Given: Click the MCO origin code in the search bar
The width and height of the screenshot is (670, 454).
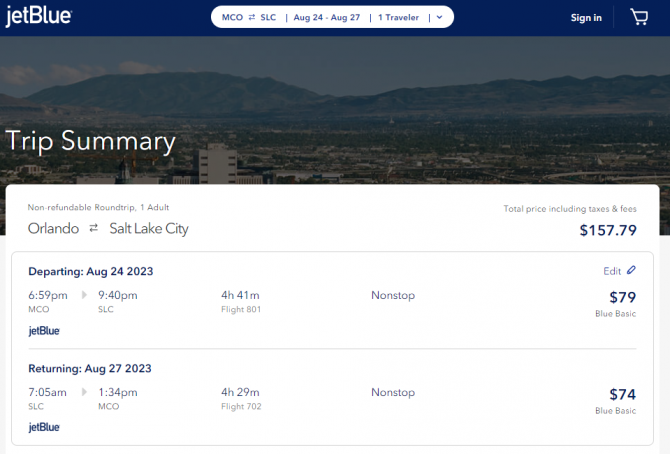Looking at the screenshot, I should coord(232,18).
